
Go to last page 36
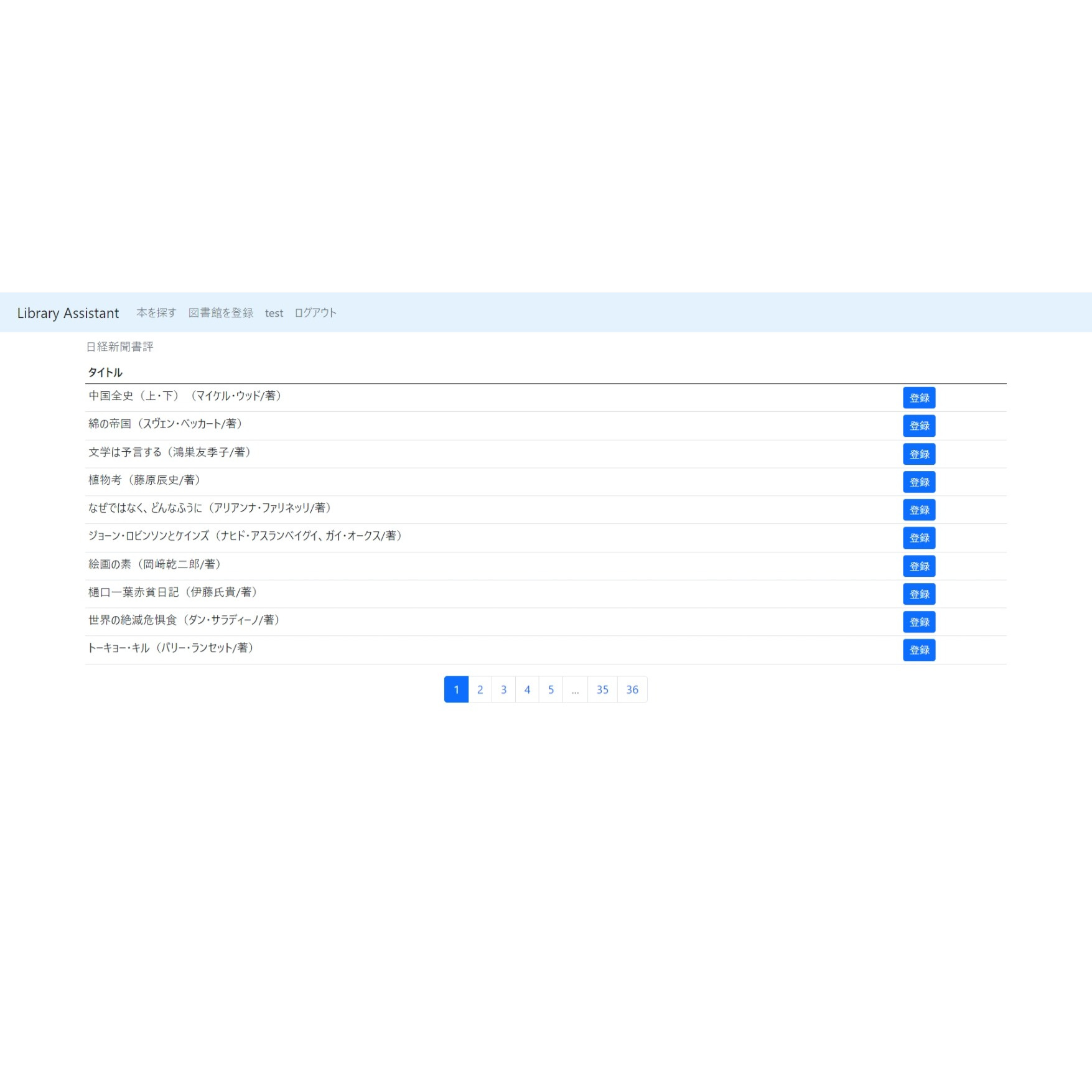[x=632, y=689]
